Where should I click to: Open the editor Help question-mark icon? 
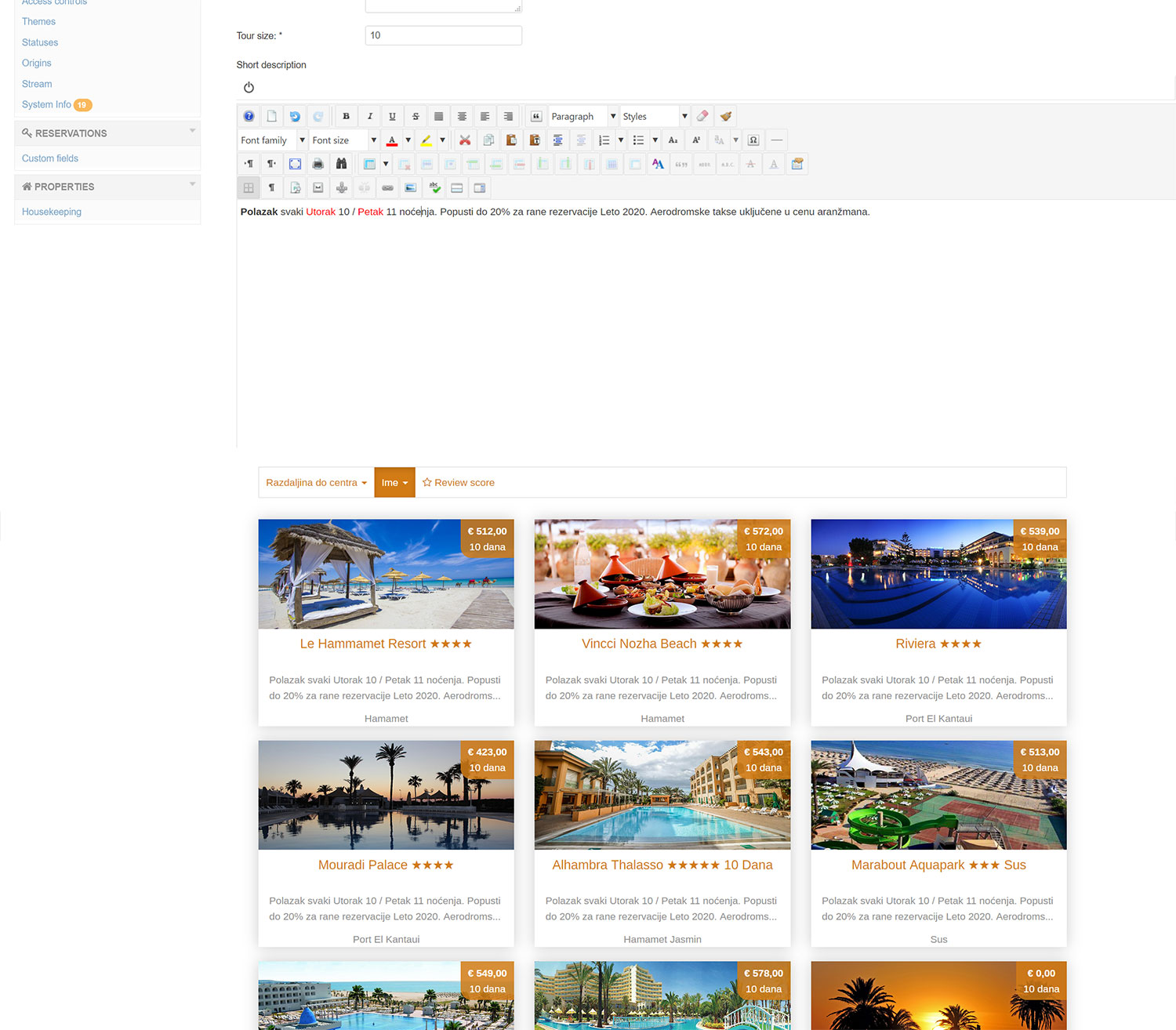[x=249, y=117]
